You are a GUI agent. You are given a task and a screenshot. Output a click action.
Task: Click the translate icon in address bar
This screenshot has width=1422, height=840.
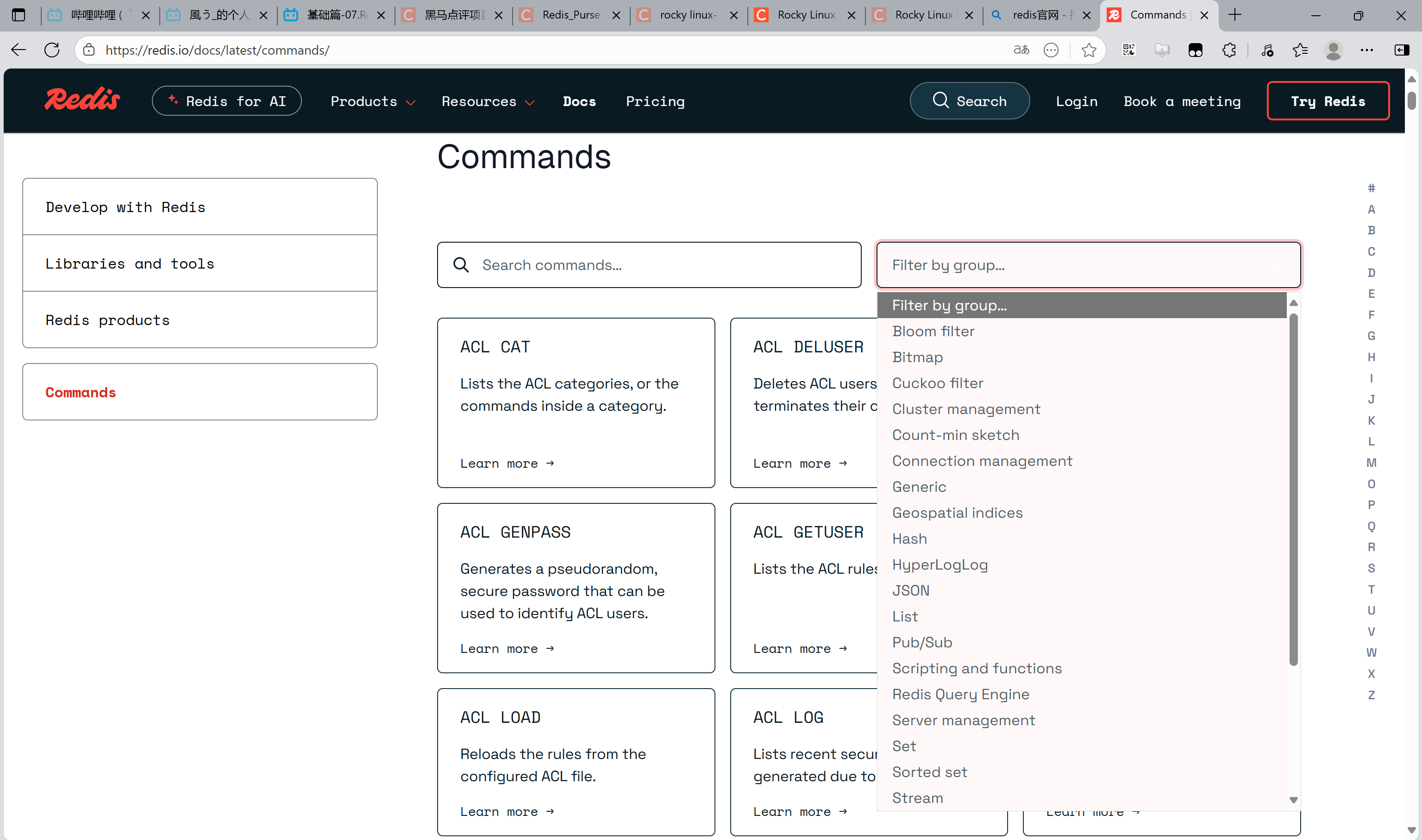pyautogui.click(x=1021, y=50)
